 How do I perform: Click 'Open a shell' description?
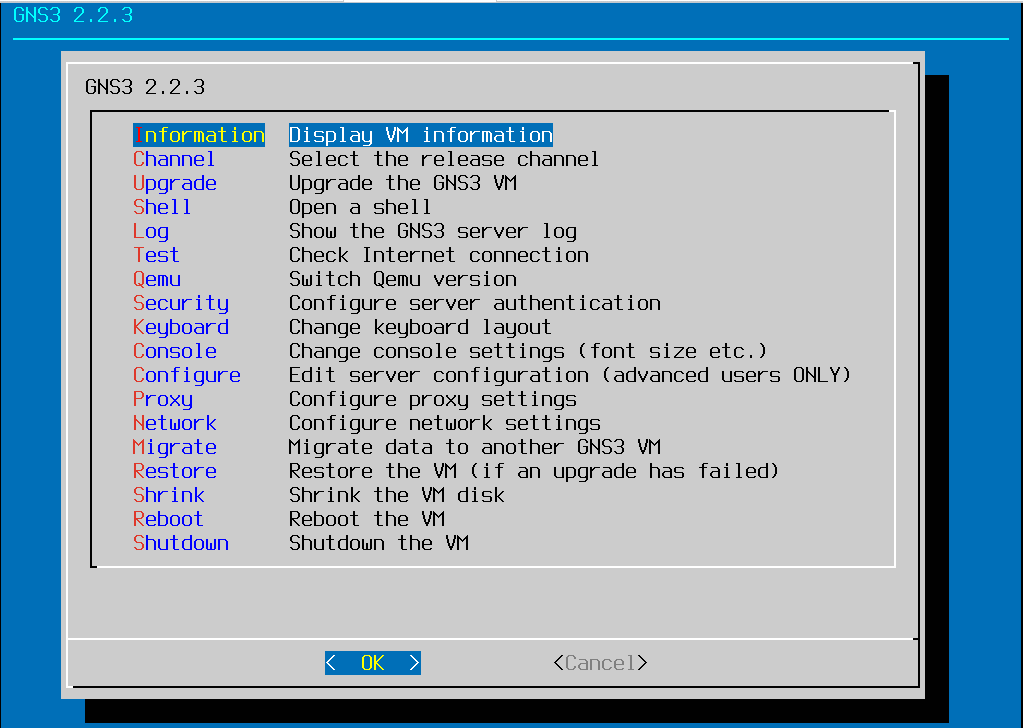360,207
